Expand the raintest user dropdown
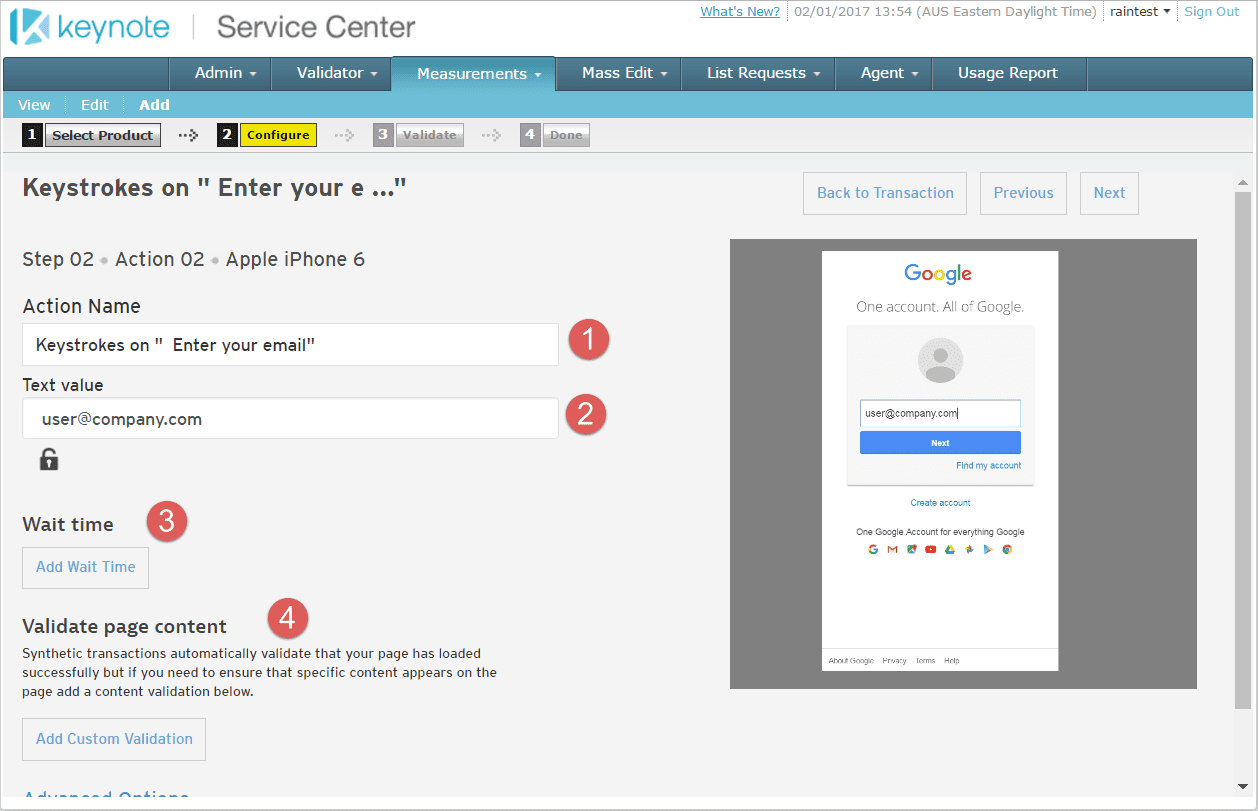1258x811 pixels. (1140, 12)
